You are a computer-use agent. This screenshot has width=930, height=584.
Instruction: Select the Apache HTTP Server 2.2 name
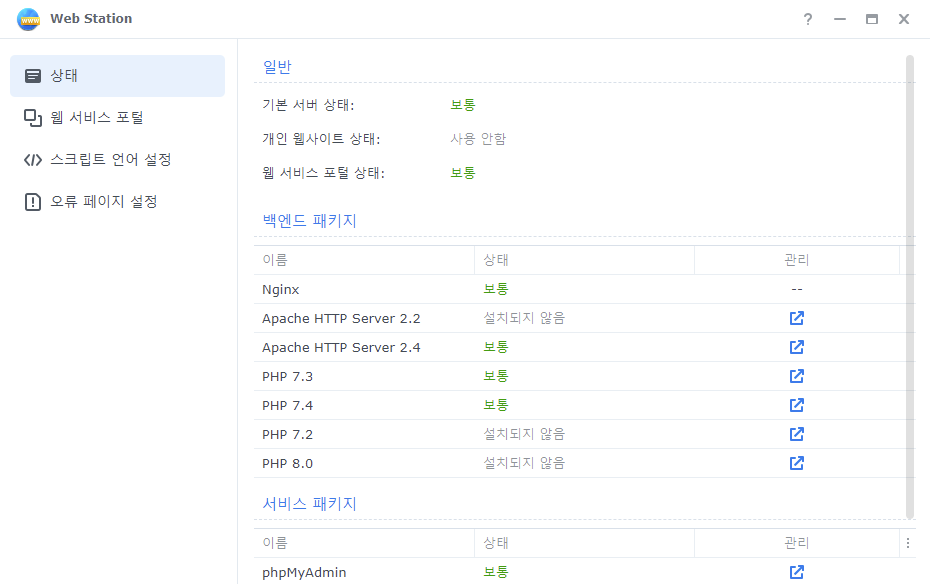coord(341,319)
